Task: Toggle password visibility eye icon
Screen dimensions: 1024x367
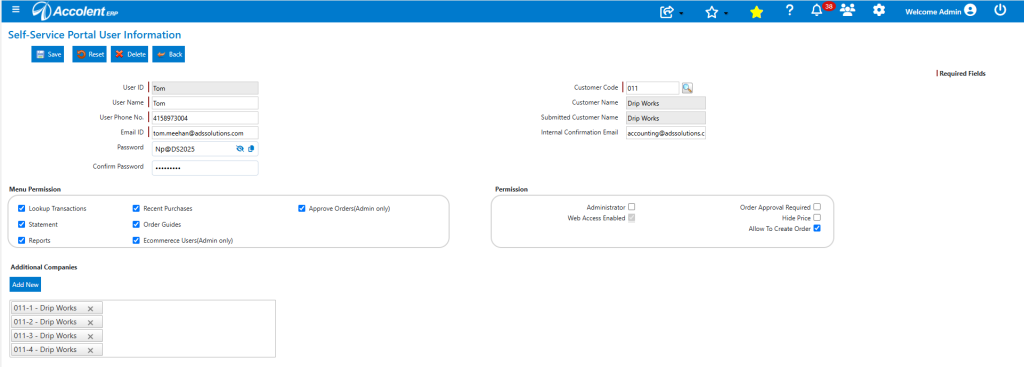Action: pos(240,149)
